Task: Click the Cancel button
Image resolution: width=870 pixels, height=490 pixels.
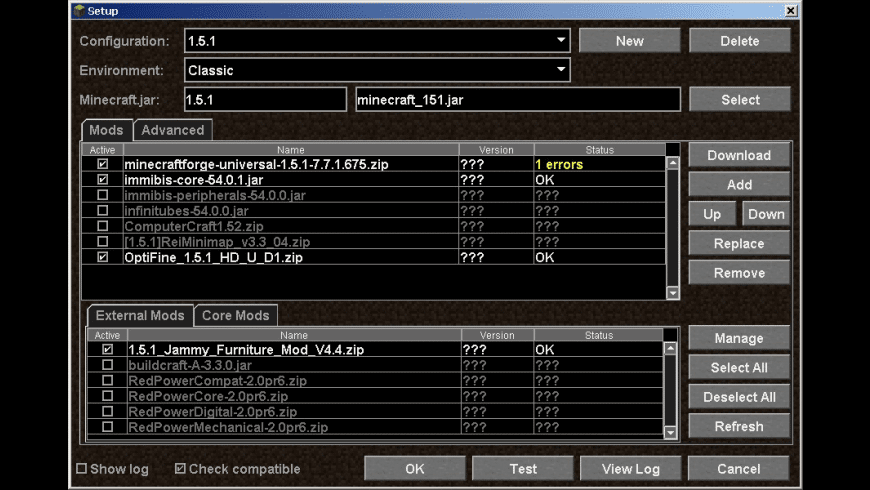Action: (739, 469)
